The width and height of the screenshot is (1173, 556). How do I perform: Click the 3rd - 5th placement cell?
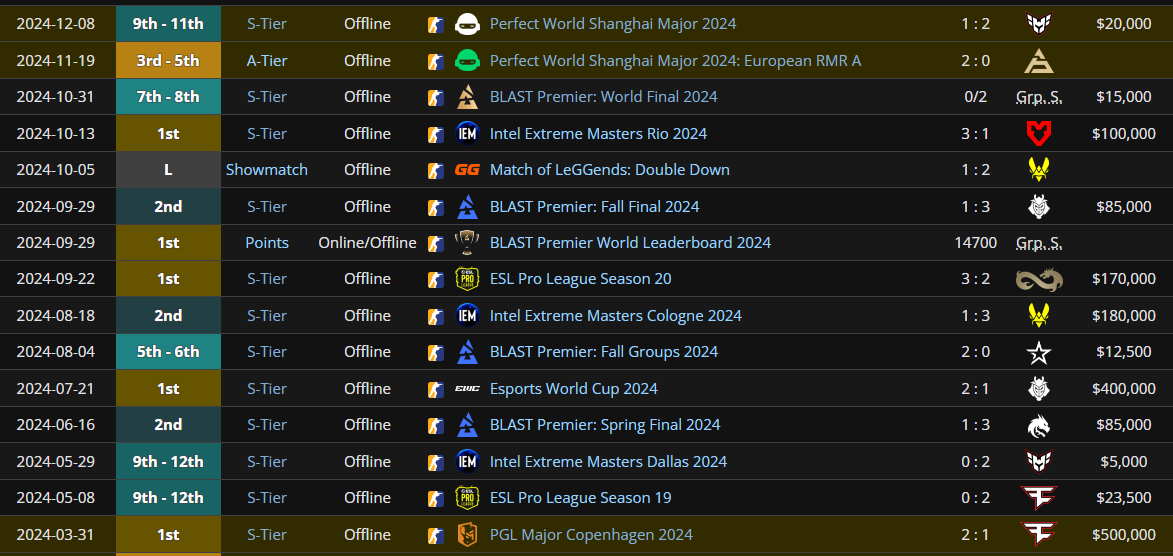coord(168,61)
